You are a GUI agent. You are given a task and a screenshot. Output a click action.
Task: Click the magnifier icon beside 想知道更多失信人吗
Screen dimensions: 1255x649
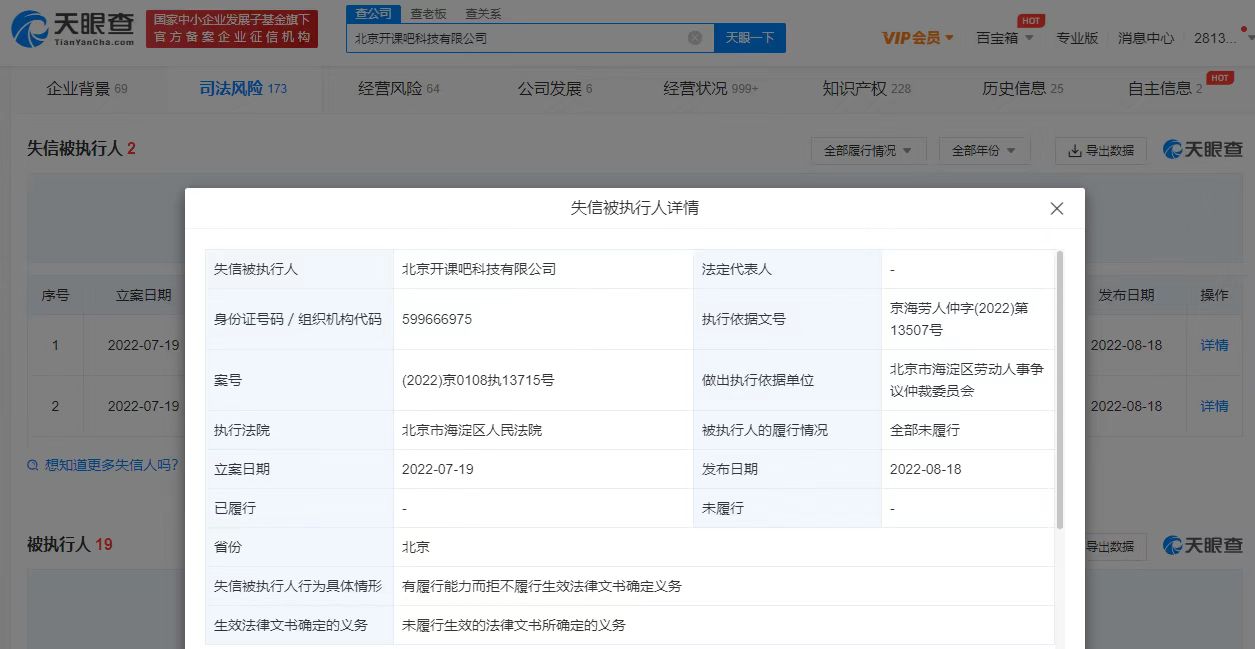click(x=33, y=465)
